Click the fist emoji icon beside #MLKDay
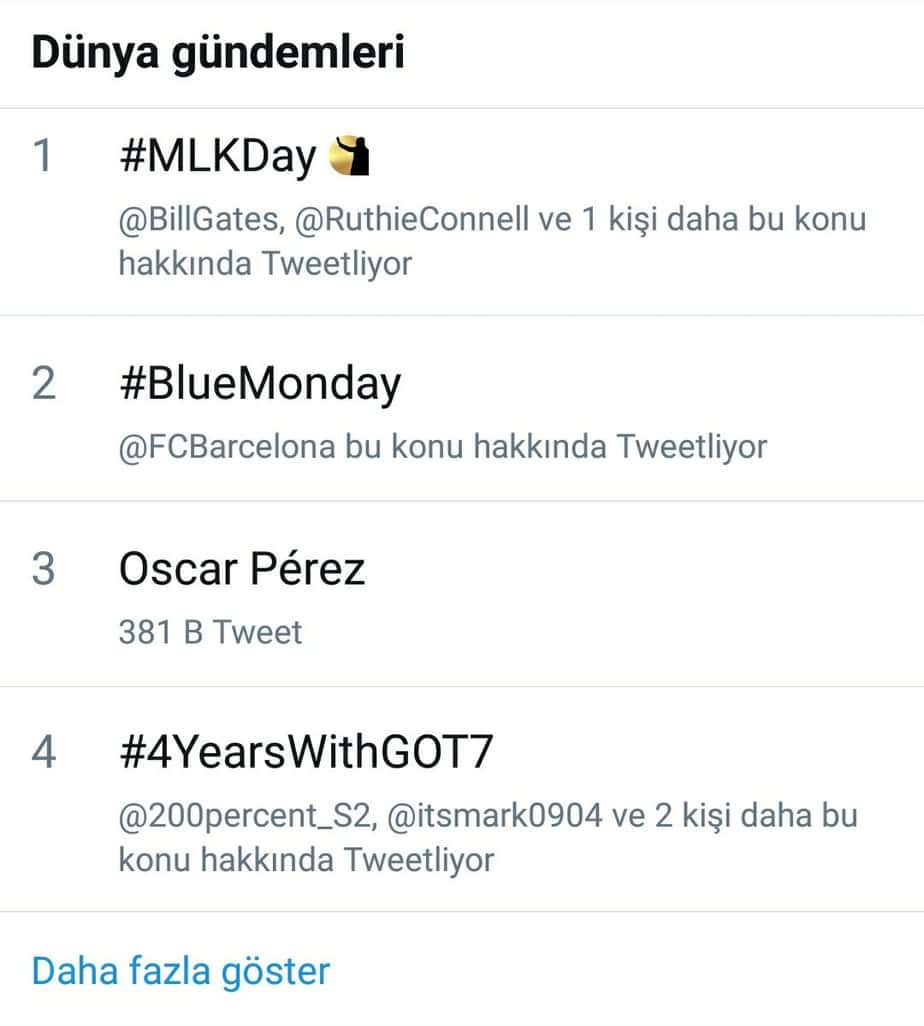This screenshot has width=924, height=1026. point(349,156)
